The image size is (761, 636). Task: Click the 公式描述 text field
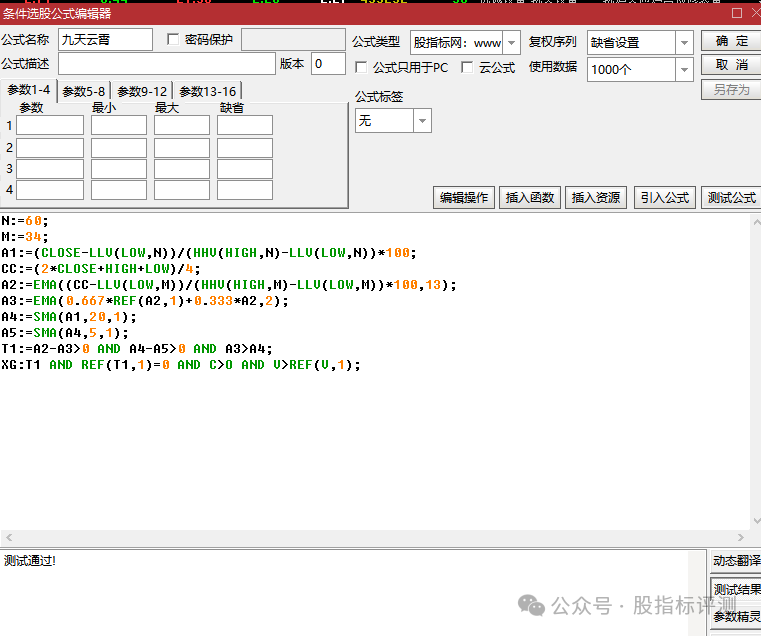[x=166, y=64]
